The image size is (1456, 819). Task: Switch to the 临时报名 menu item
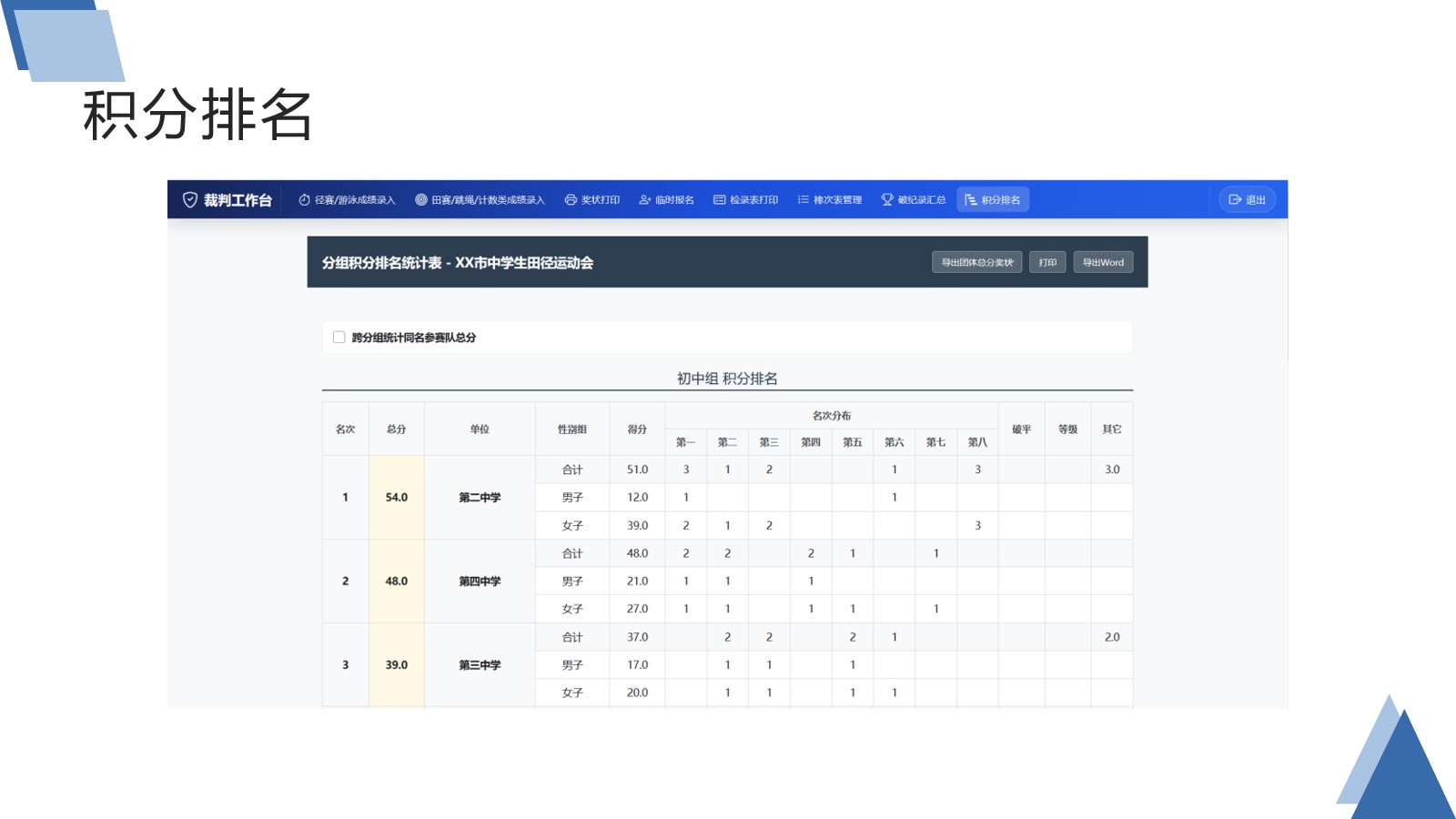click(666, 200)
